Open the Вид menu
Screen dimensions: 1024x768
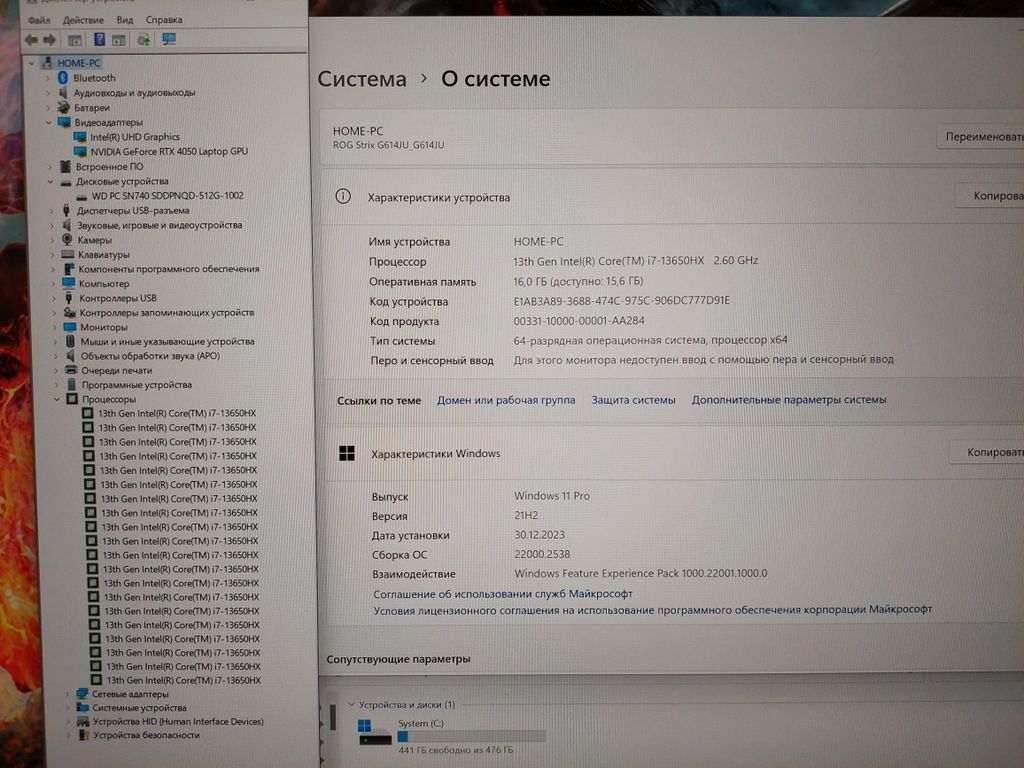125,20
